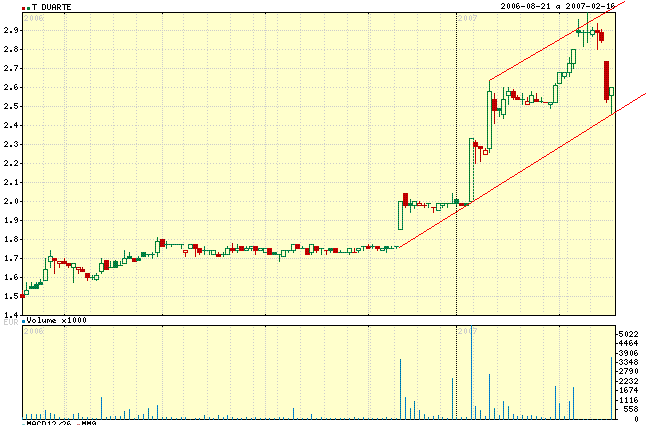
Task: Click the MACD12/26 indicator label
Action: tap(49, 424)
